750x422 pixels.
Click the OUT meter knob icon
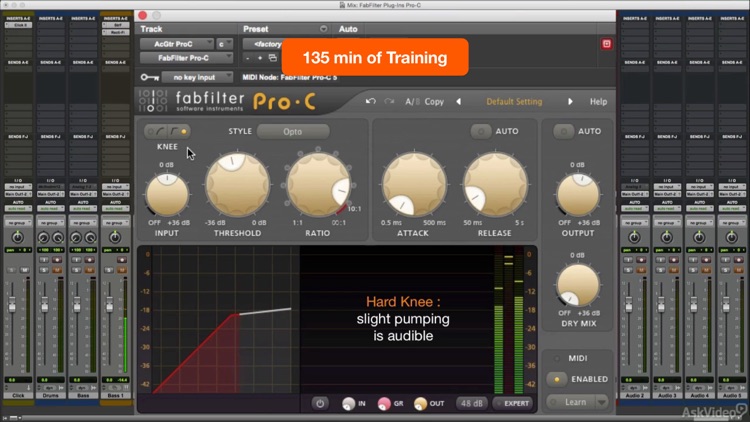pyautogui.click(x=420, y=404)
